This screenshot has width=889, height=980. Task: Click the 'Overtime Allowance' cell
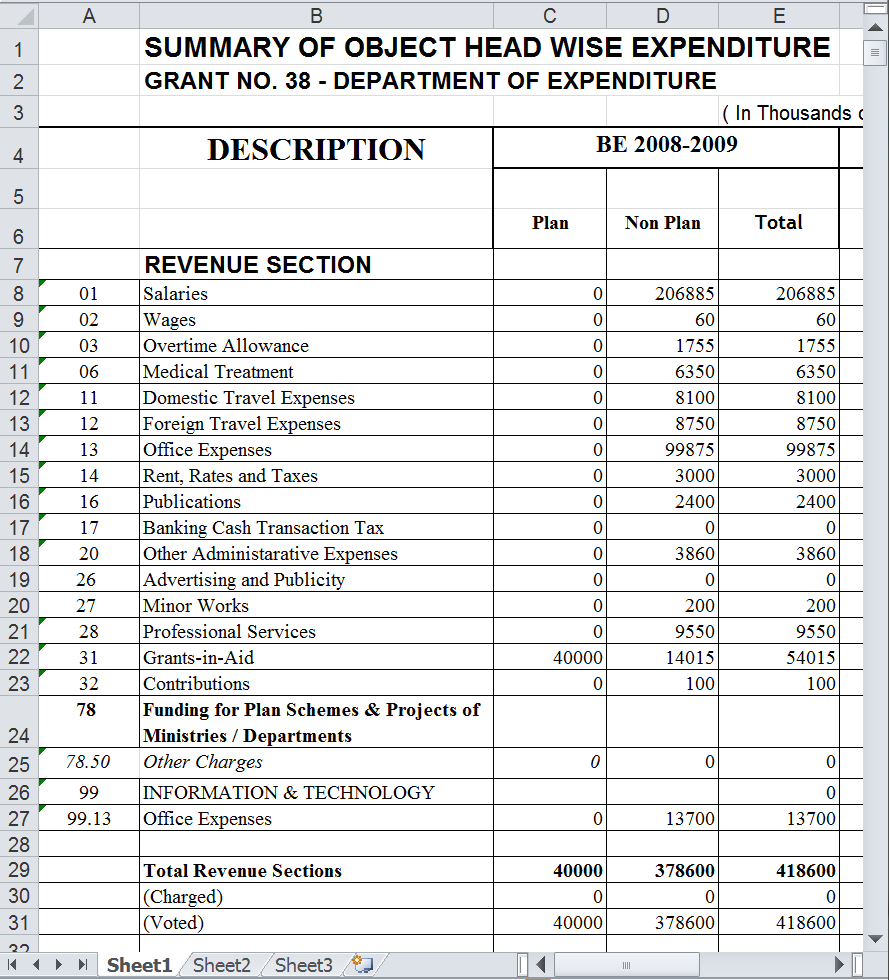316,346
